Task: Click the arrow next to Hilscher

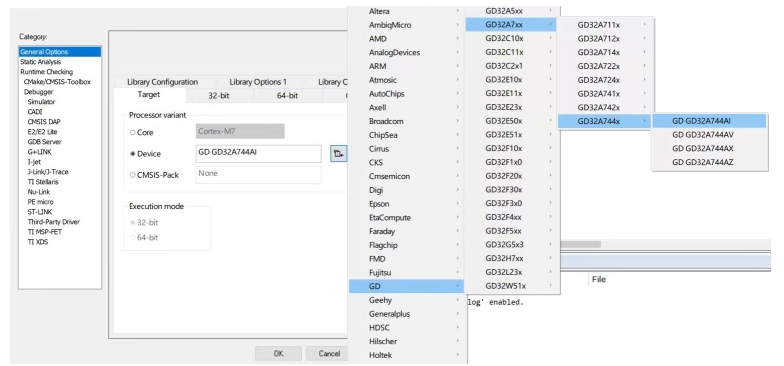Action: click(458, 342)
